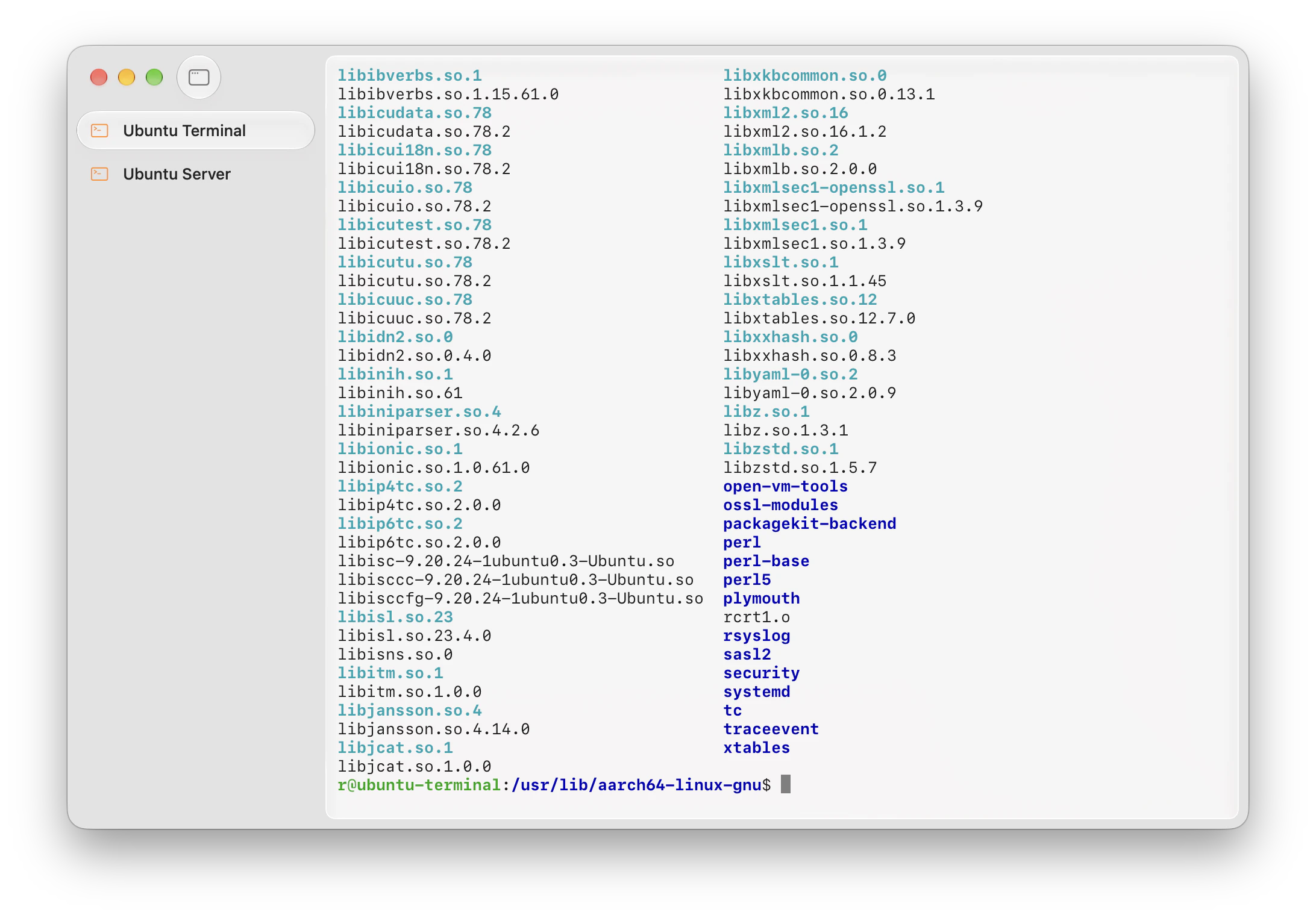Click libionic.so.1.0.61.0 file
Viewport: 1316px width, 918px height.
(x=434, y=467)
